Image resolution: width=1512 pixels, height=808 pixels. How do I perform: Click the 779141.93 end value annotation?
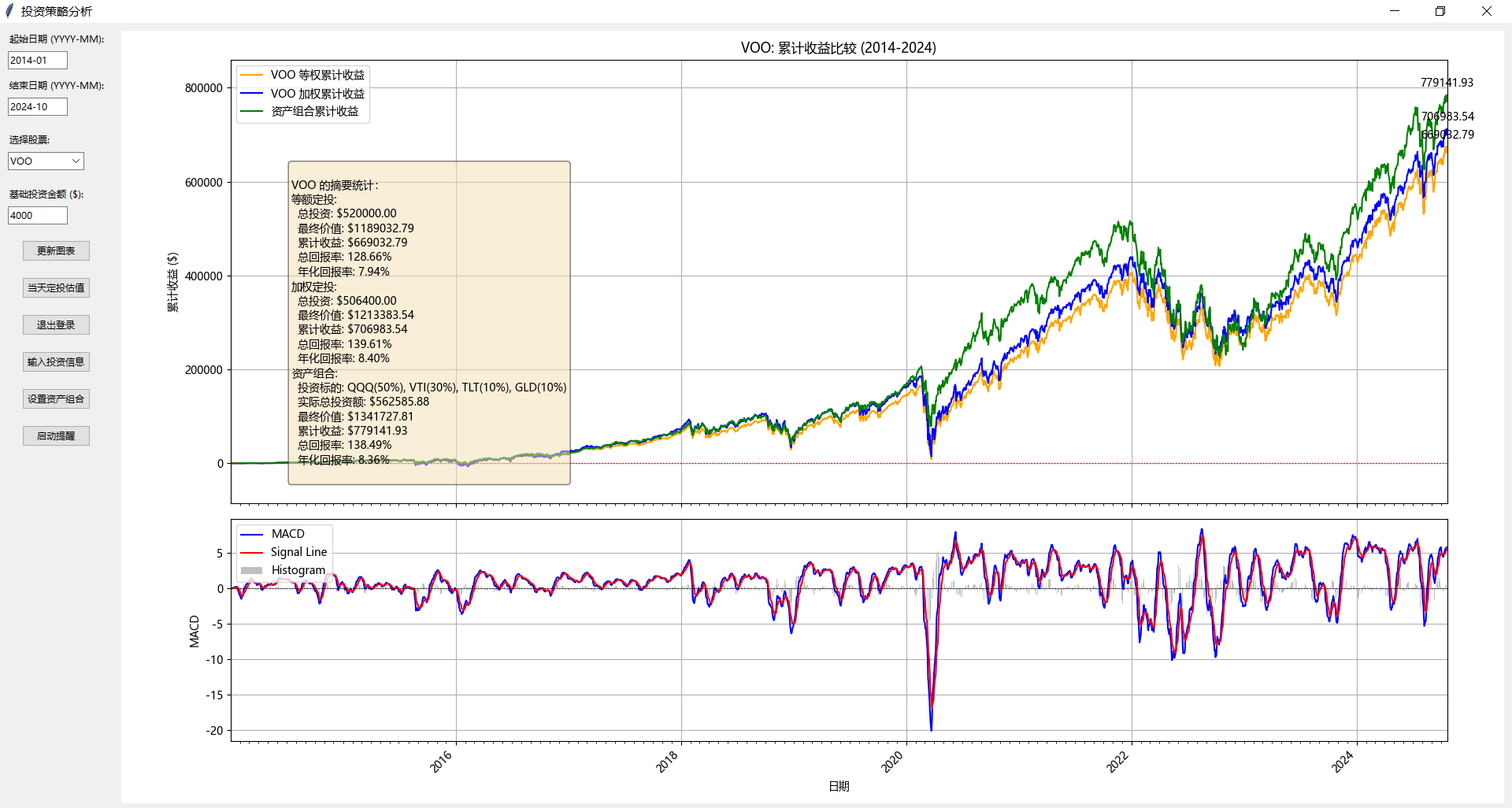(1447, 83)
